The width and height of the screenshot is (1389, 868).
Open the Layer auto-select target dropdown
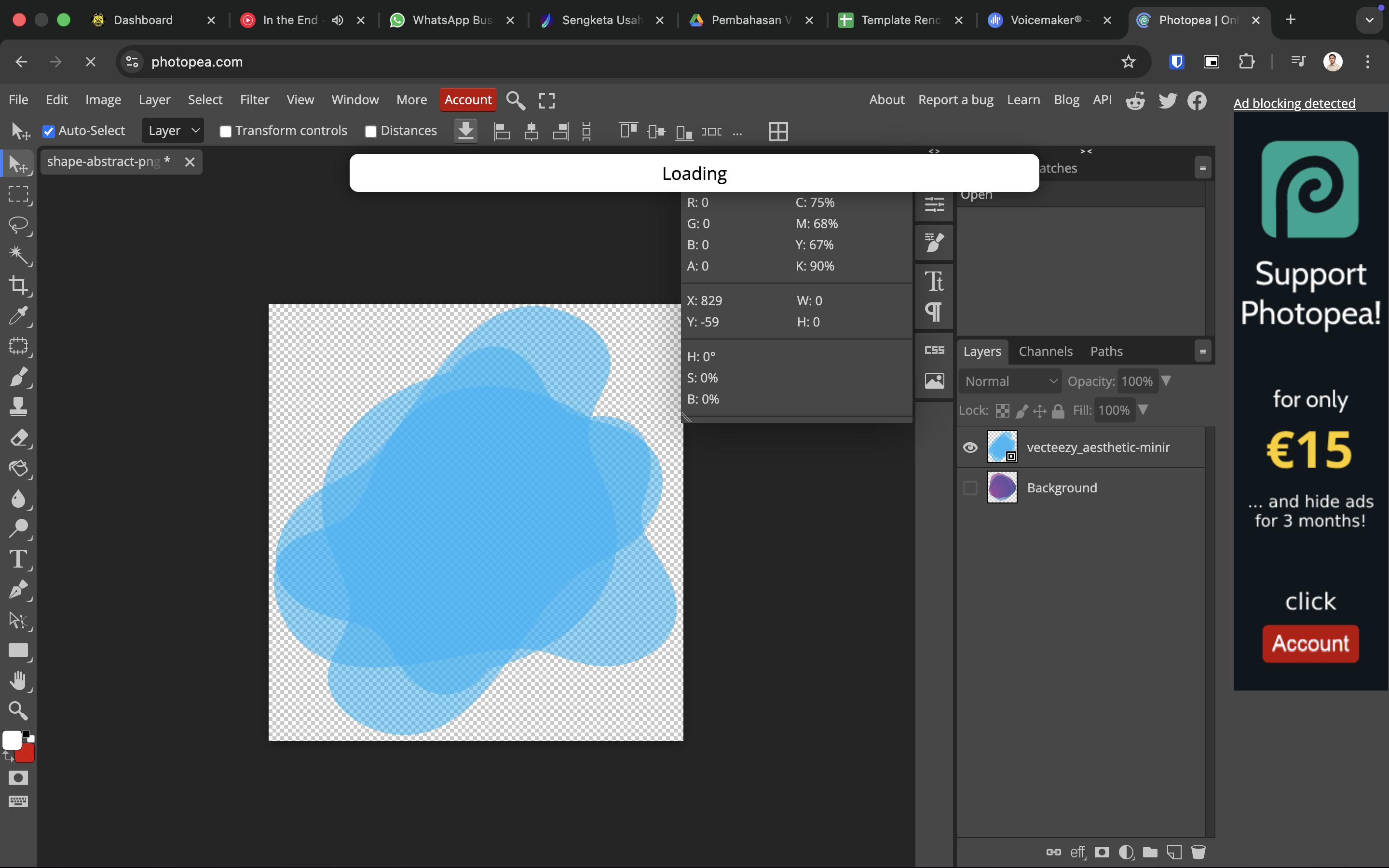(173, 131)
